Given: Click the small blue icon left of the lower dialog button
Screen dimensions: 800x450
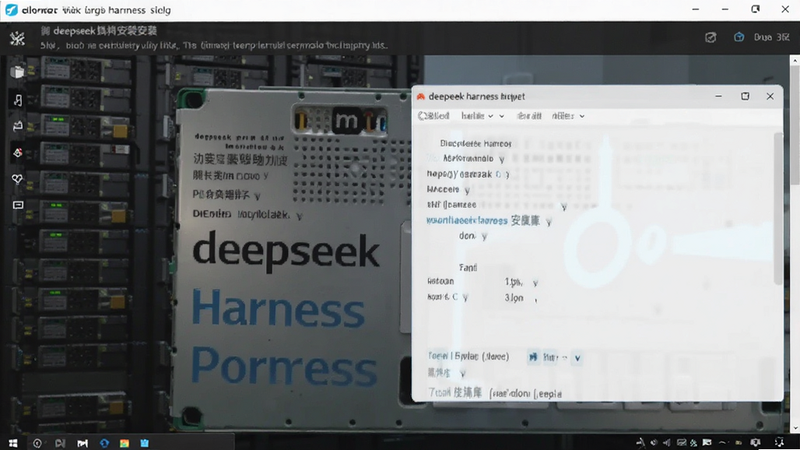Looking at the screenshot, I should click(x=533, y=357).
